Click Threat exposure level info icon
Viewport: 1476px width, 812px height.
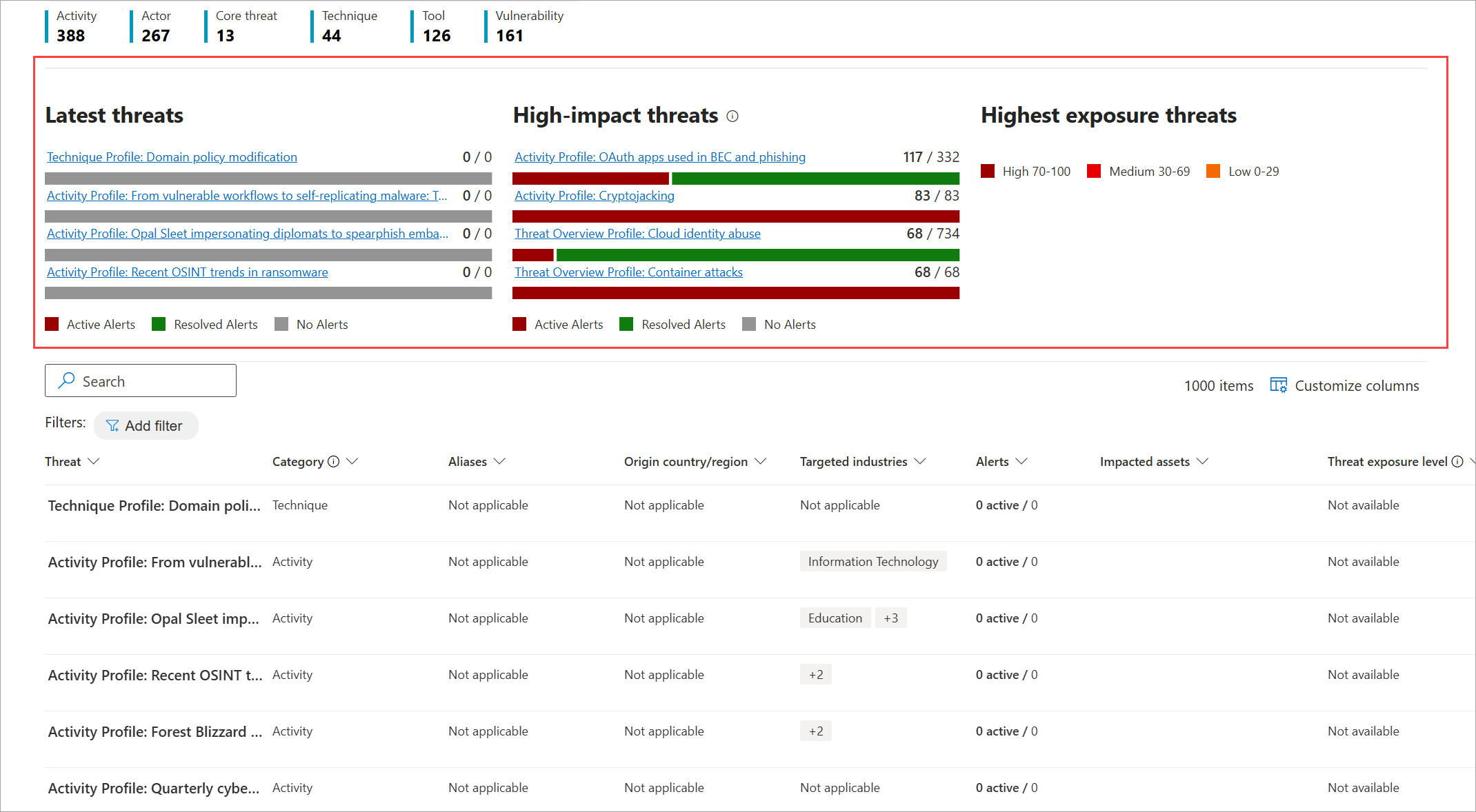(x=1457, y=462)
